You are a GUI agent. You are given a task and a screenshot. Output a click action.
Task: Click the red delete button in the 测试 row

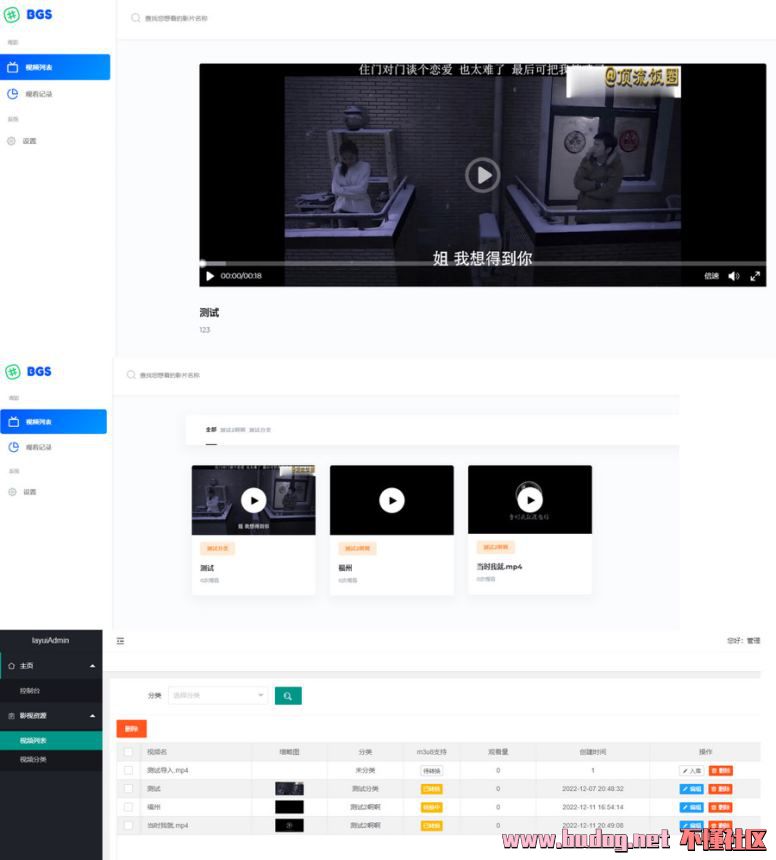(x=721, y=789)
